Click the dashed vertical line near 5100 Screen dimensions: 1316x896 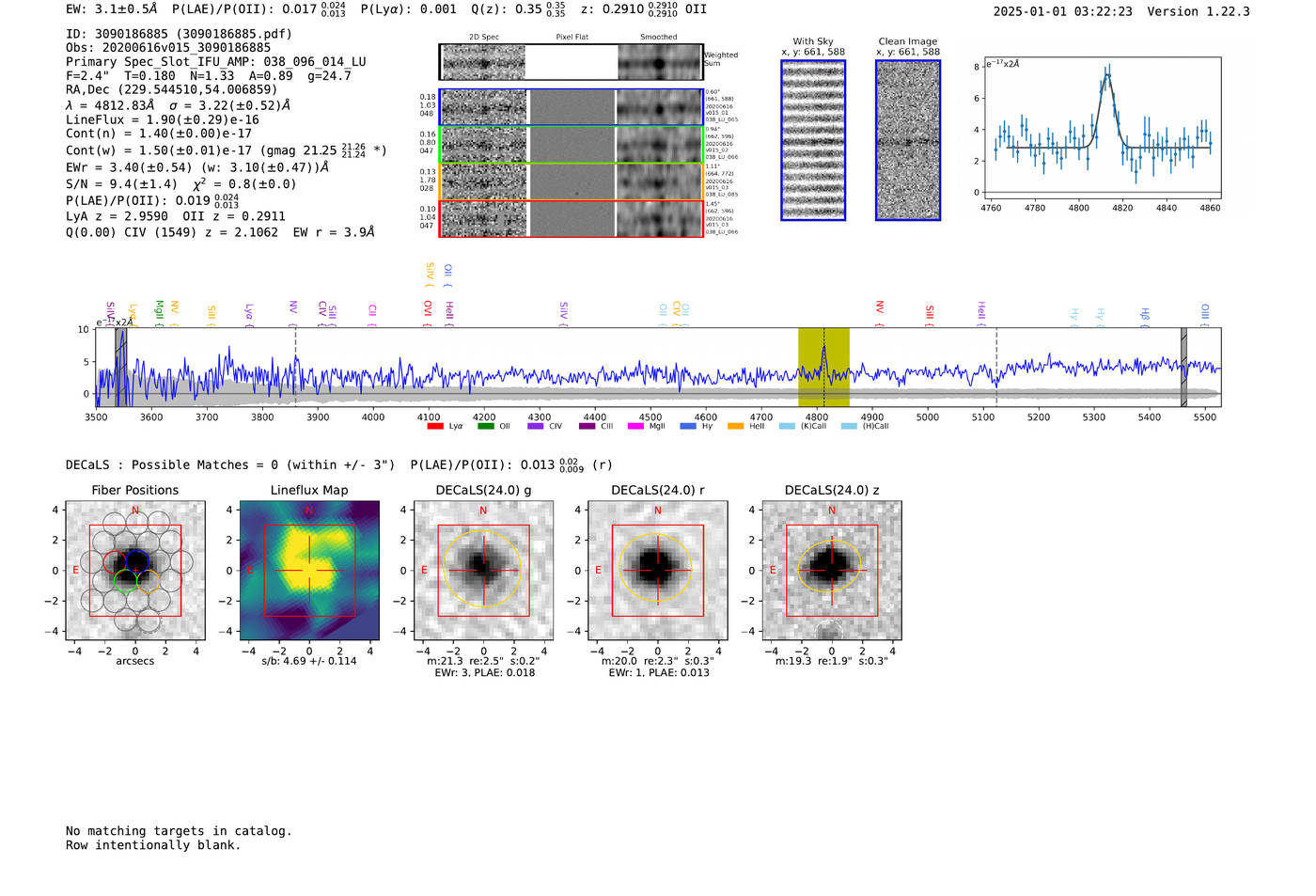(996, 368)
